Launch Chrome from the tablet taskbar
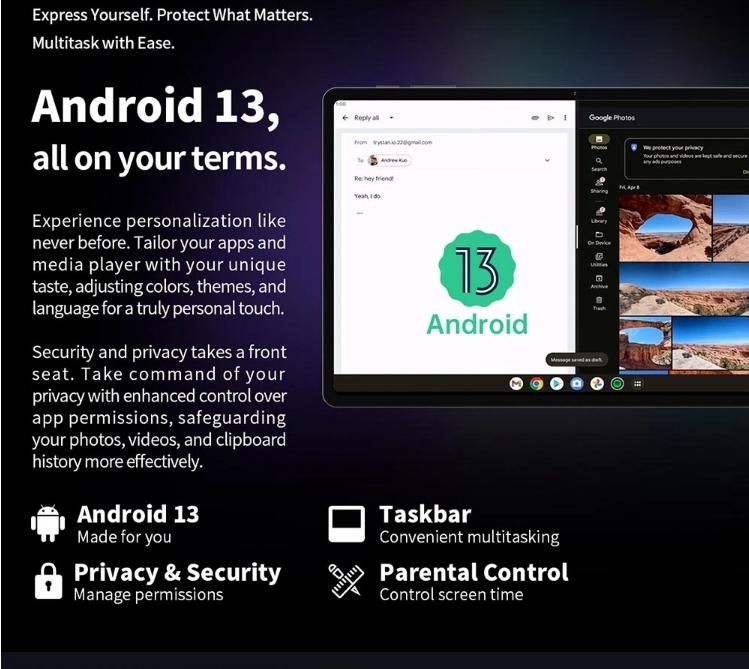This screenshot has height=669, width=749. tap(536, 383)
